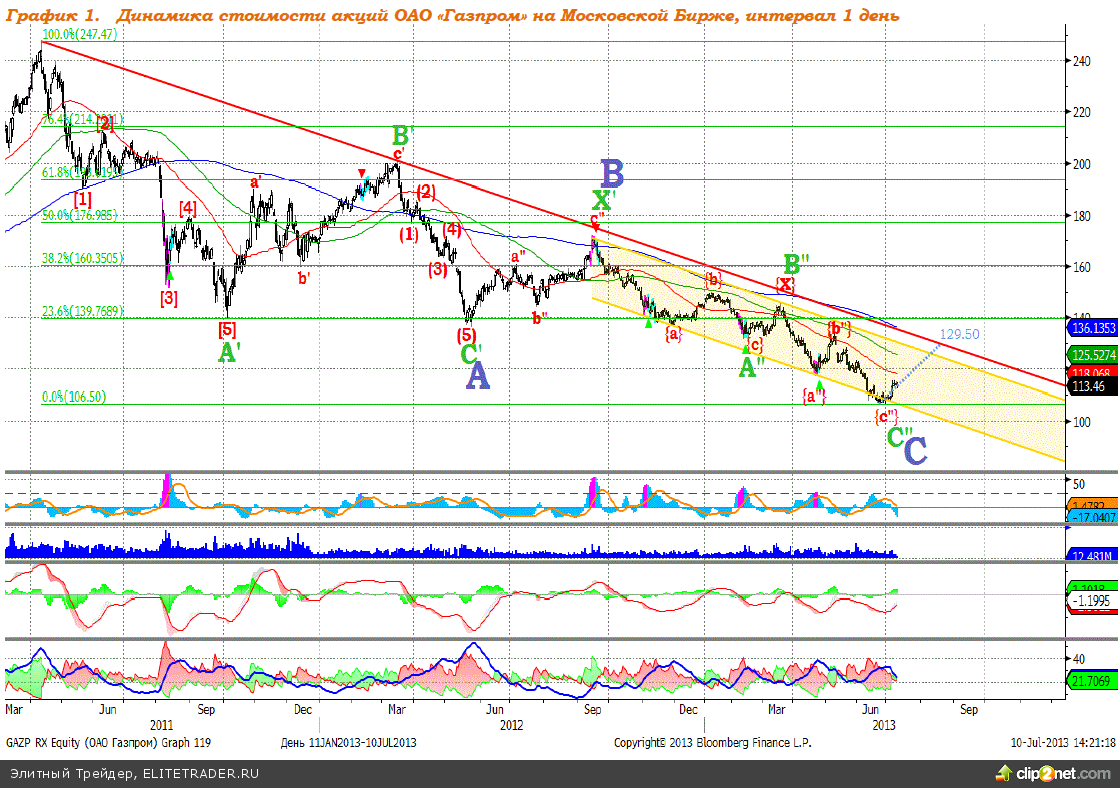Click the large blue wave B label
Viewport: 1120px width, 788px height.
pos(612,174)
